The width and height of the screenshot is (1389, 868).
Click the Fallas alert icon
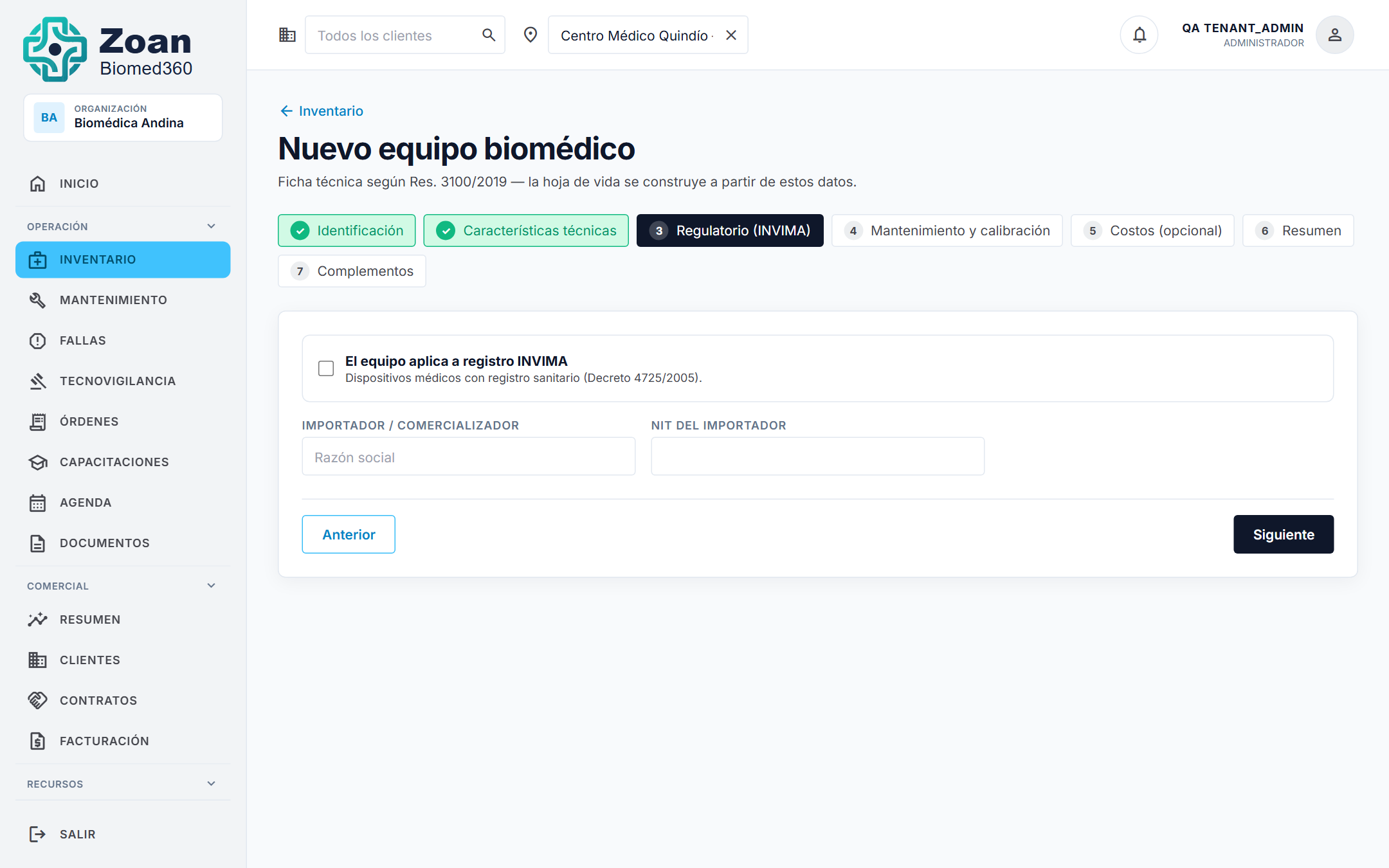coord(38,341)
